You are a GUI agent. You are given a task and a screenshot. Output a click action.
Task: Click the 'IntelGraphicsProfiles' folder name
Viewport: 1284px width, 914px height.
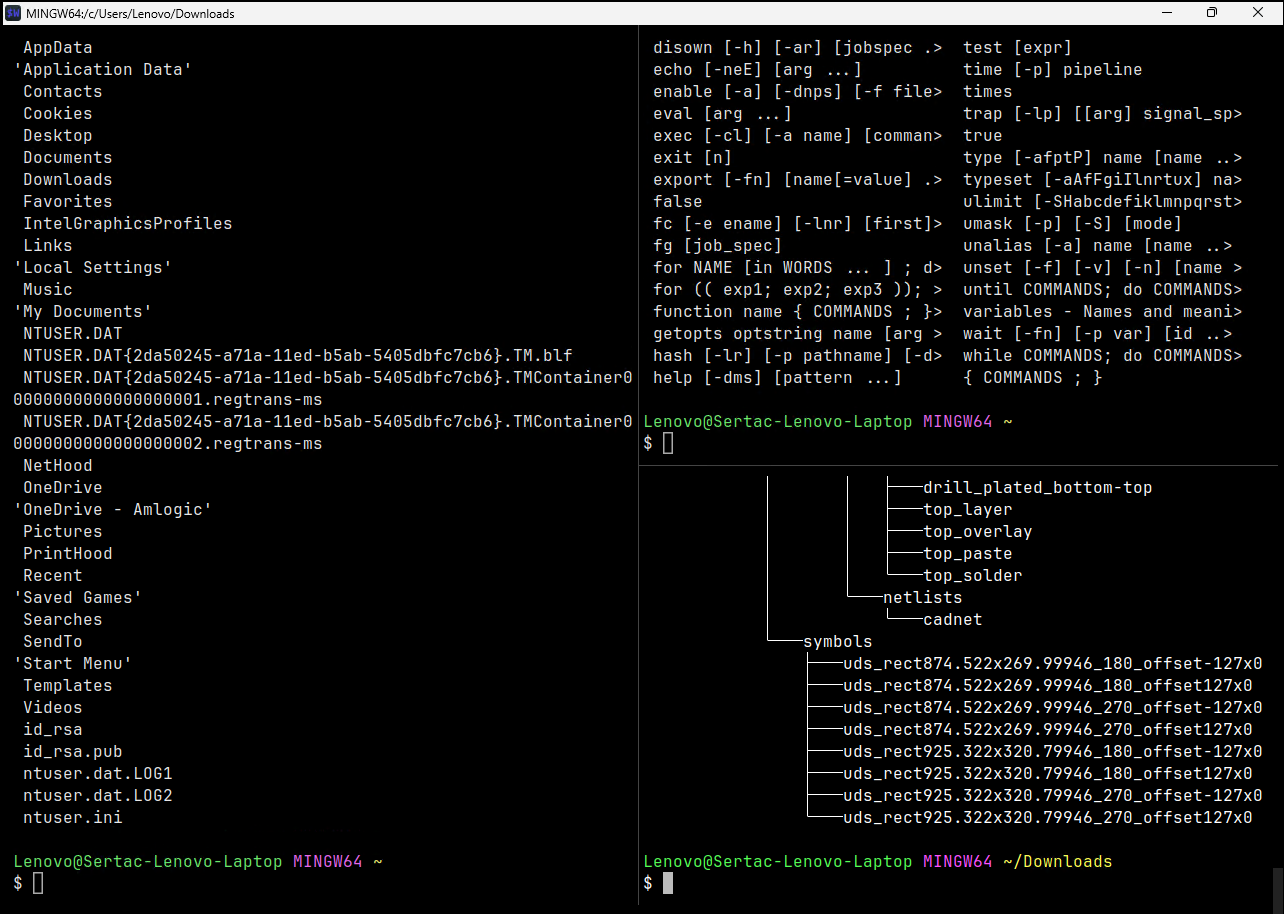[128, 224]
